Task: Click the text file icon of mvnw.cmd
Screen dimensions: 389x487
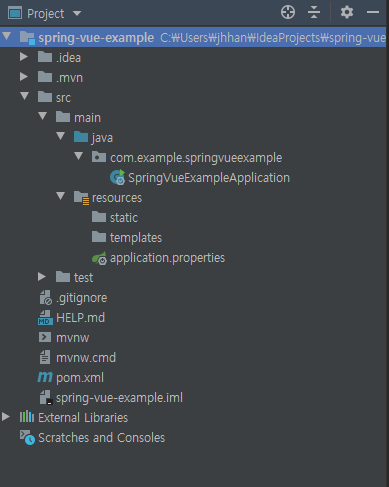Action: (x=45, y=357)
